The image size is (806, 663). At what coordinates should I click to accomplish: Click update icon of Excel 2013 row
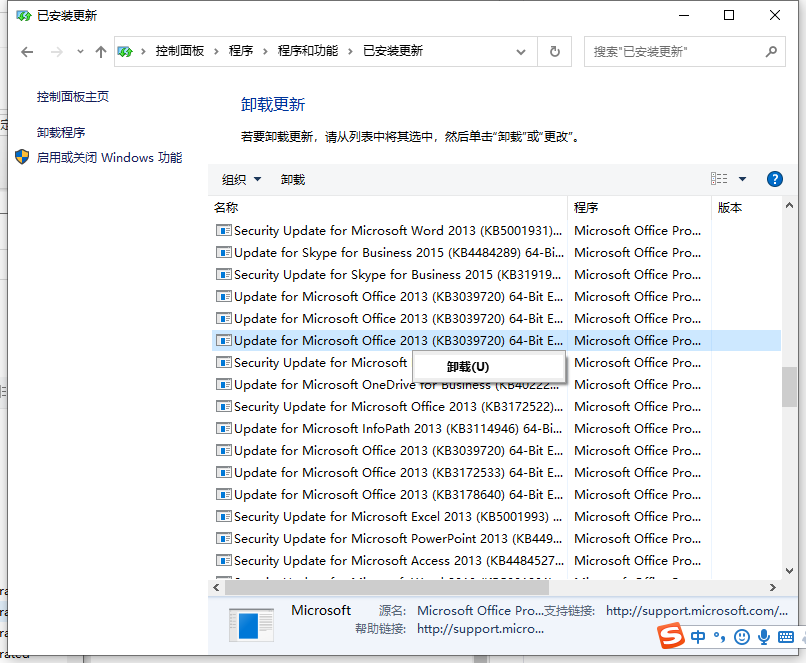click(223, 517)
